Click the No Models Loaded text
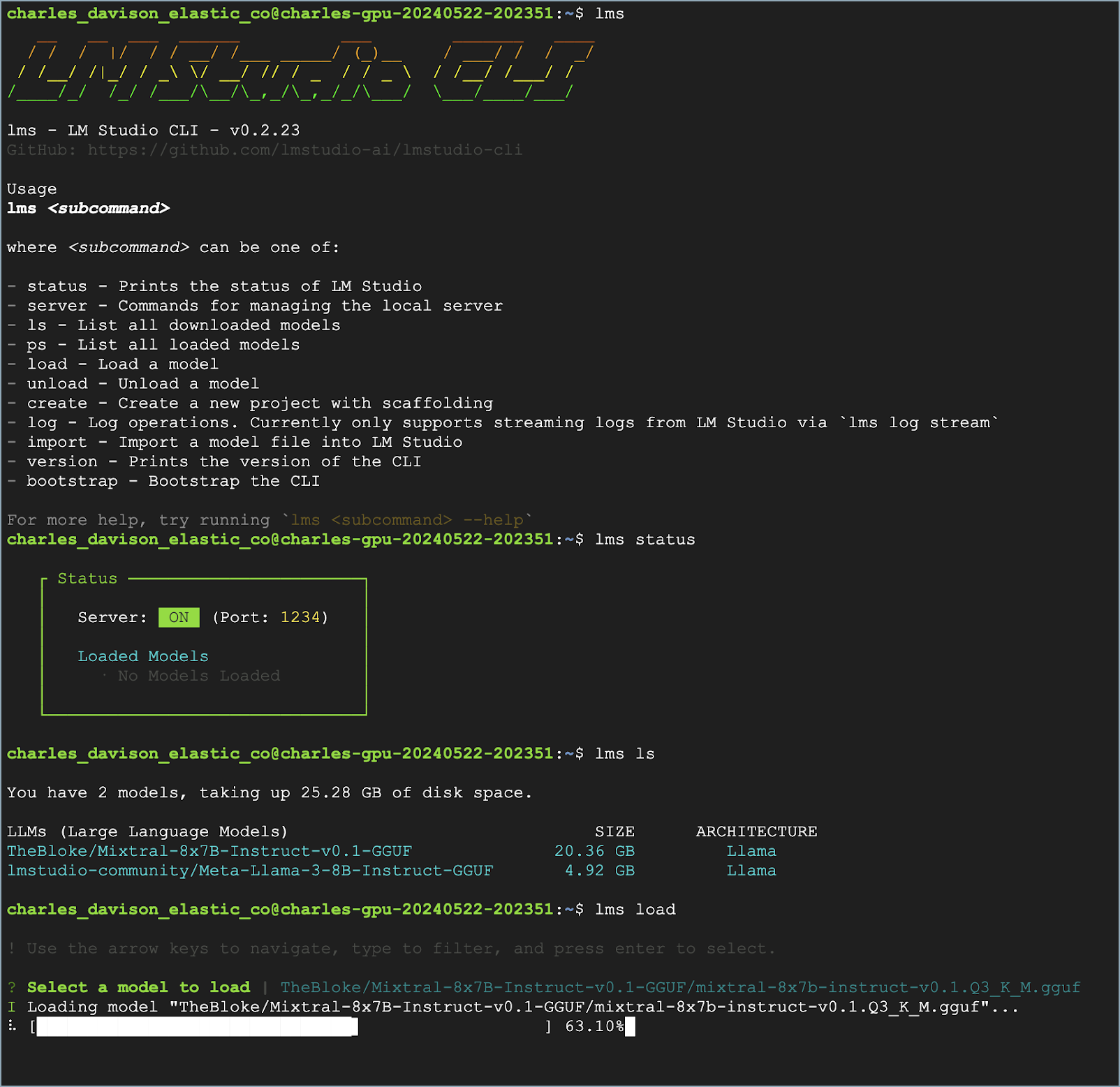This screenshot has width=1120, height=1087. coord(198,675)
